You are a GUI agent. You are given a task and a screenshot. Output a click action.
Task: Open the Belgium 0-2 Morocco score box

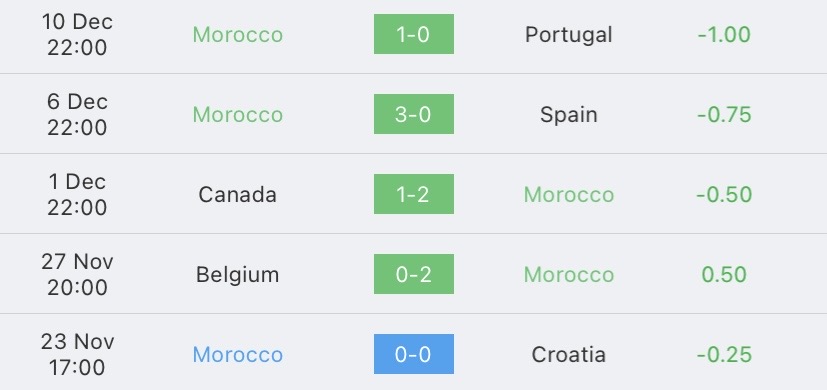click(414, 274)
